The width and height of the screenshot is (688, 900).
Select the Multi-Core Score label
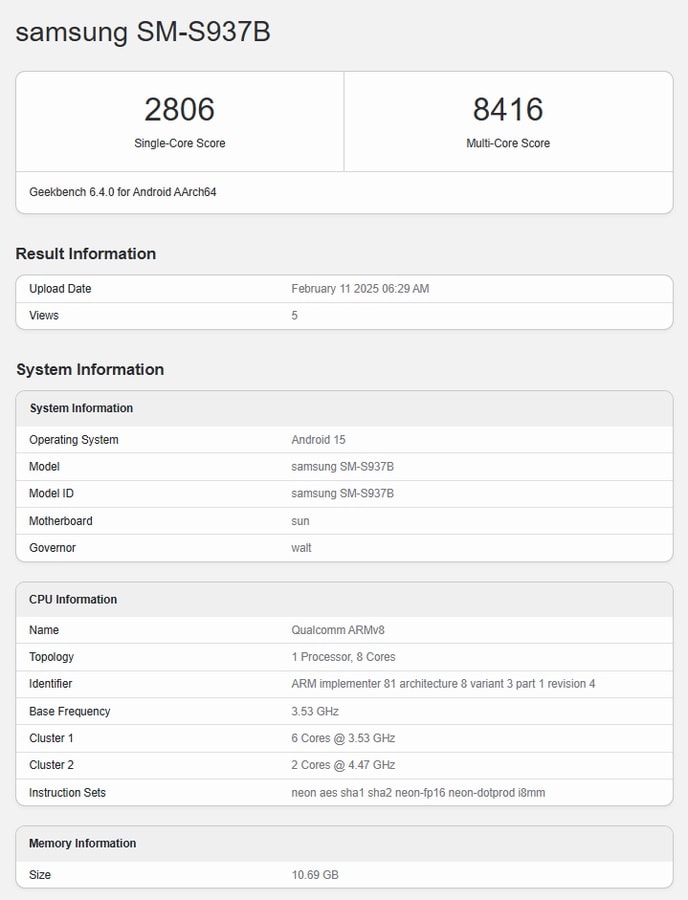click(508, 143)
